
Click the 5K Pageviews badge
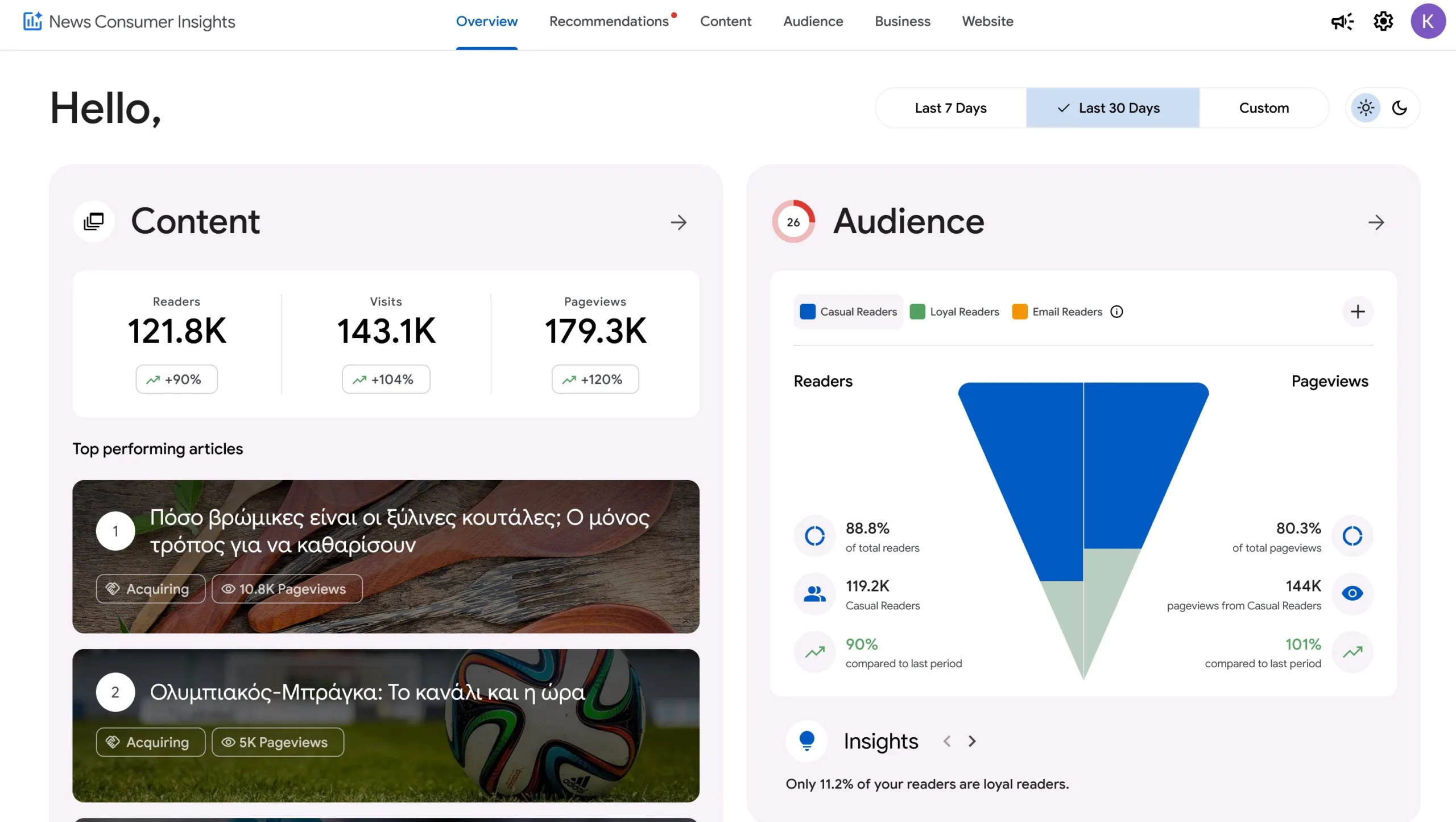[x=278, y=742]
